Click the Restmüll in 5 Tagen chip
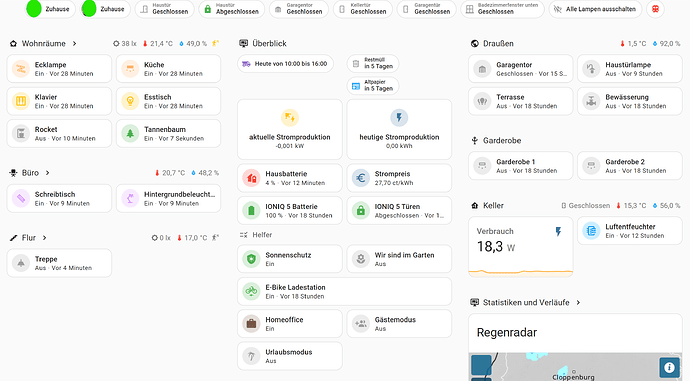 (x=373, y=63)
